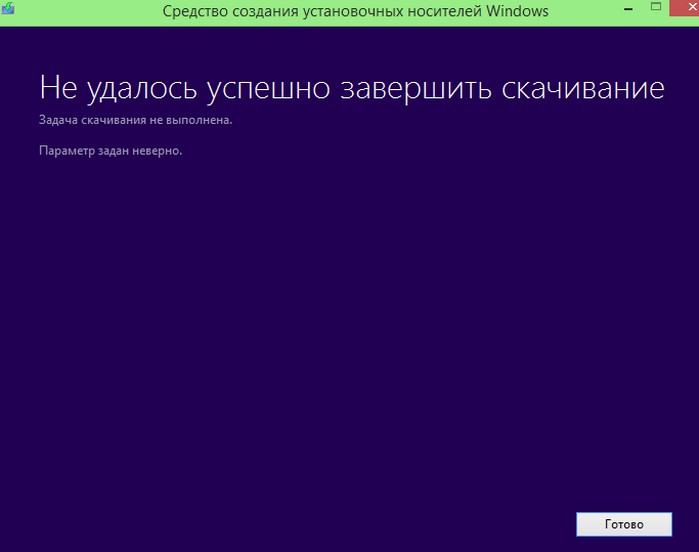Screen dimensions: 699x552
Task: Select the message 'Параметр задан неверно.'
Action: [x=111, y=151]
